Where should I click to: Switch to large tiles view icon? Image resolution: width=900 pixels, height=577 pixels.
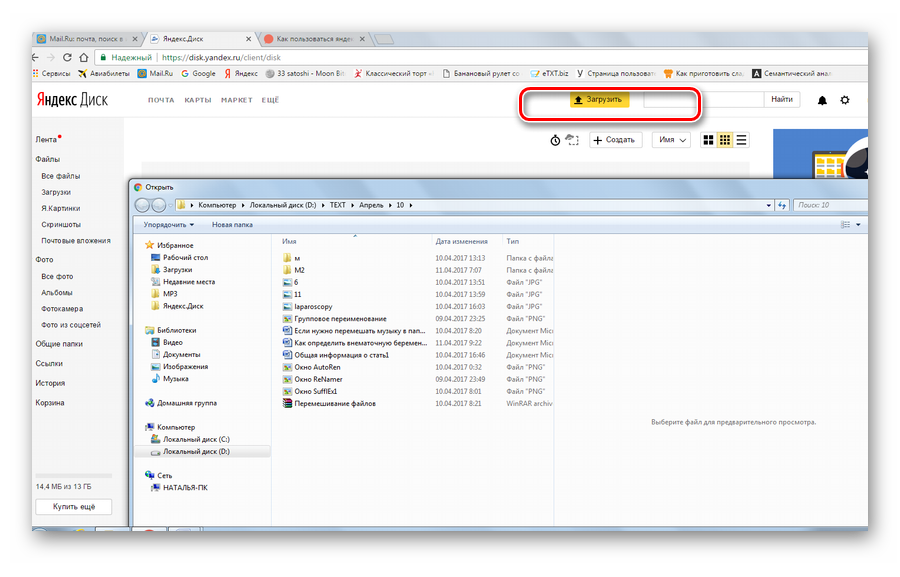pos(708,140)
